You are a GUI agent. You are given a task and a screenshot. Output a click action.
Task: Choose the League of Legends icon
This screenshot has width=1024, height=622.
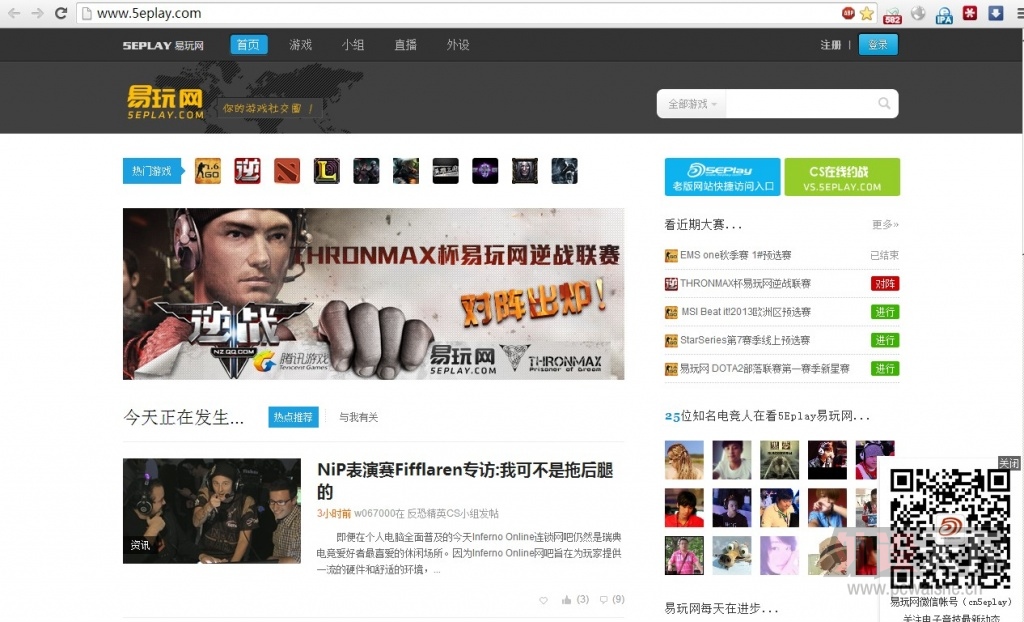tap(326, 171)
